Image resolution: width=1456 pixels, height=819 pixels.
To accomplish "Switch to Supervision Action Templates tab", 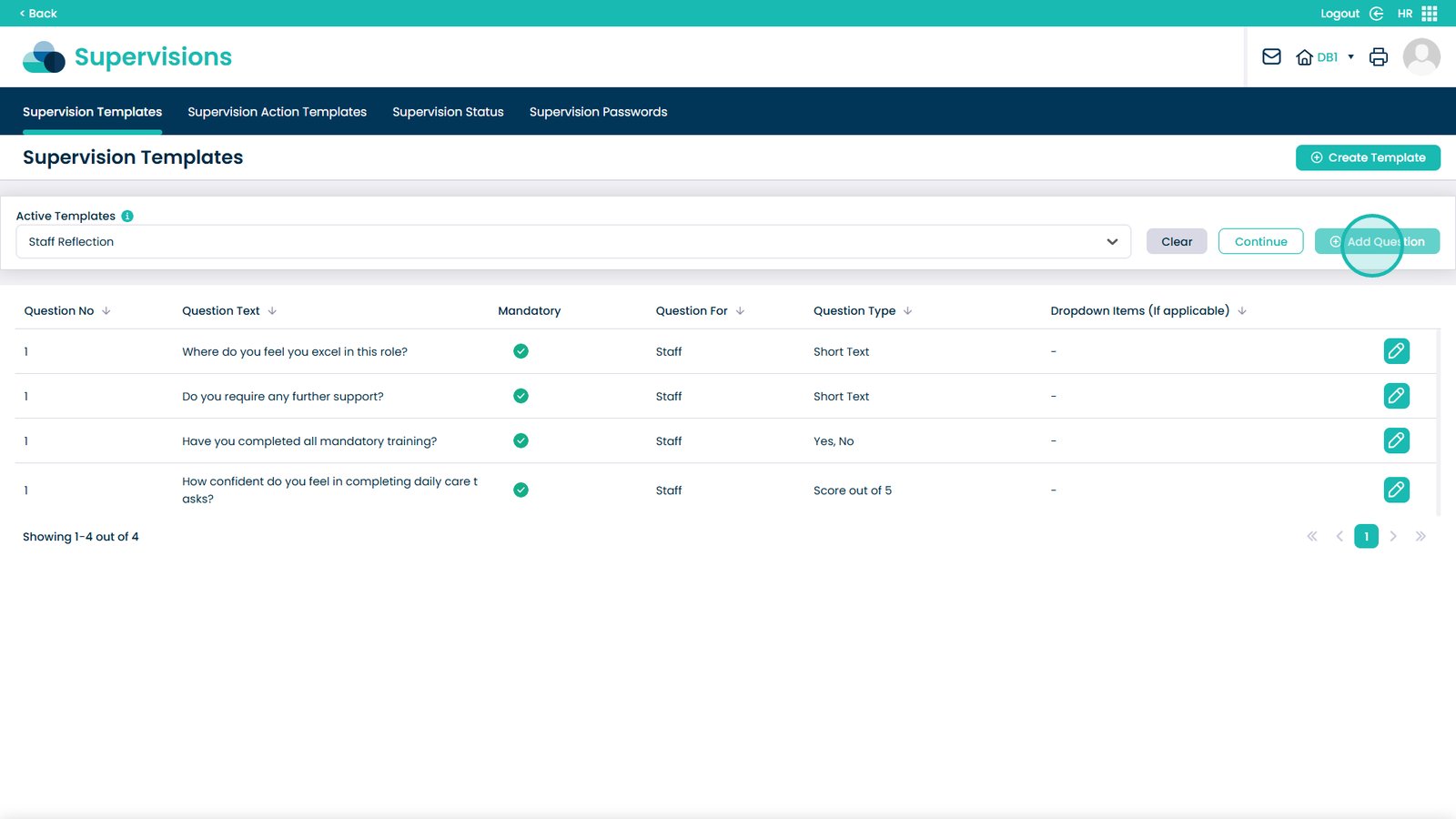I will [x=277, y=112].
